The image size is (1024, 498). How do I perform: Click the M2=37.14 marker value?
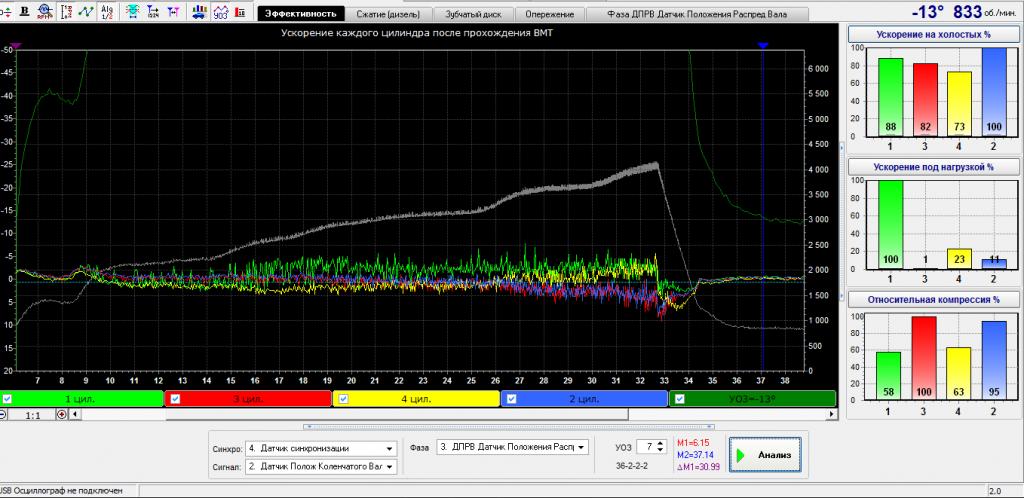point(696,454)
